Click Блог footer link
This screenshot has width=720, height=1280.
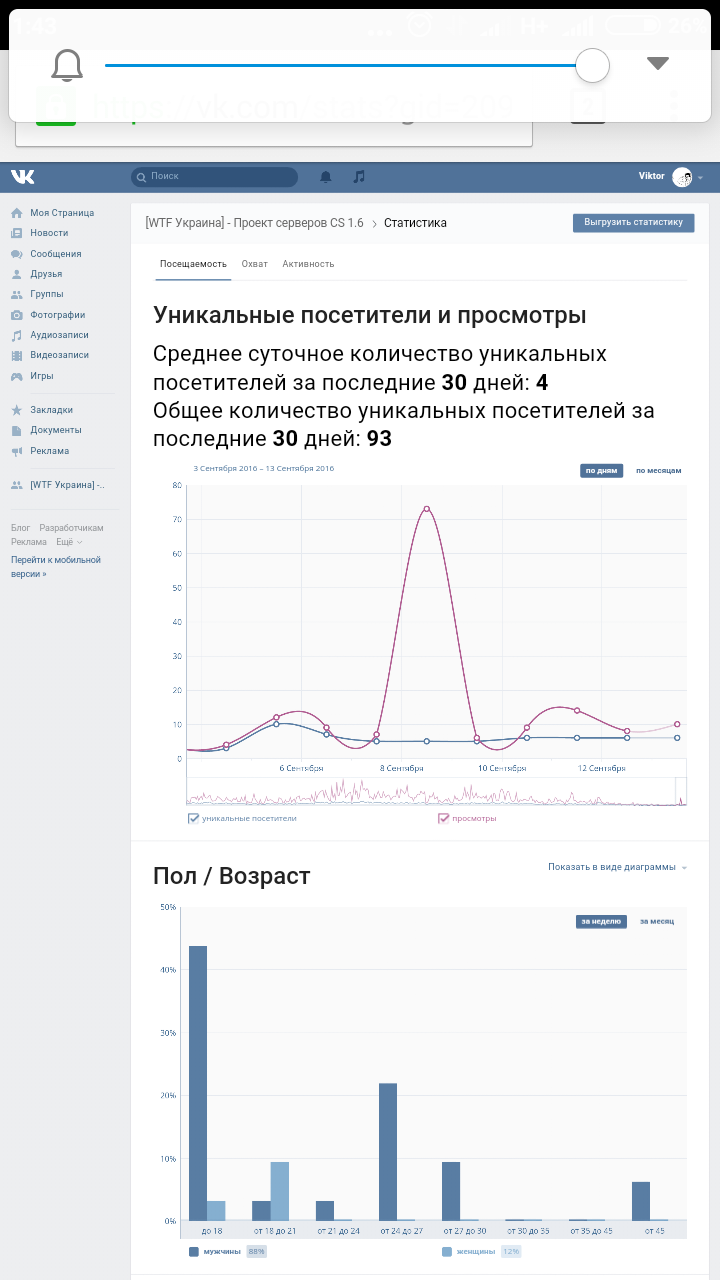(20, 528)
